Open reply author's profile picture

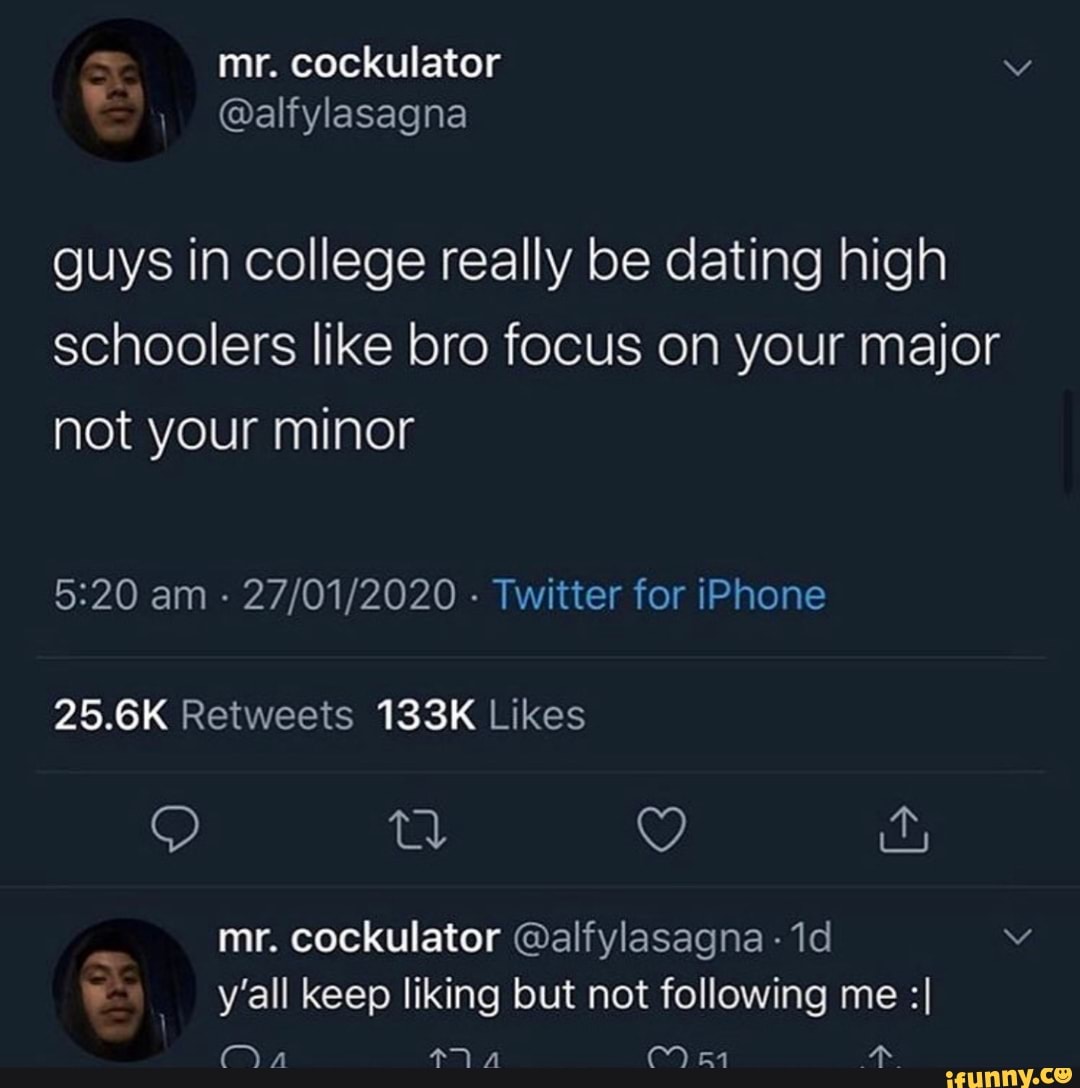tap(124, 989)
